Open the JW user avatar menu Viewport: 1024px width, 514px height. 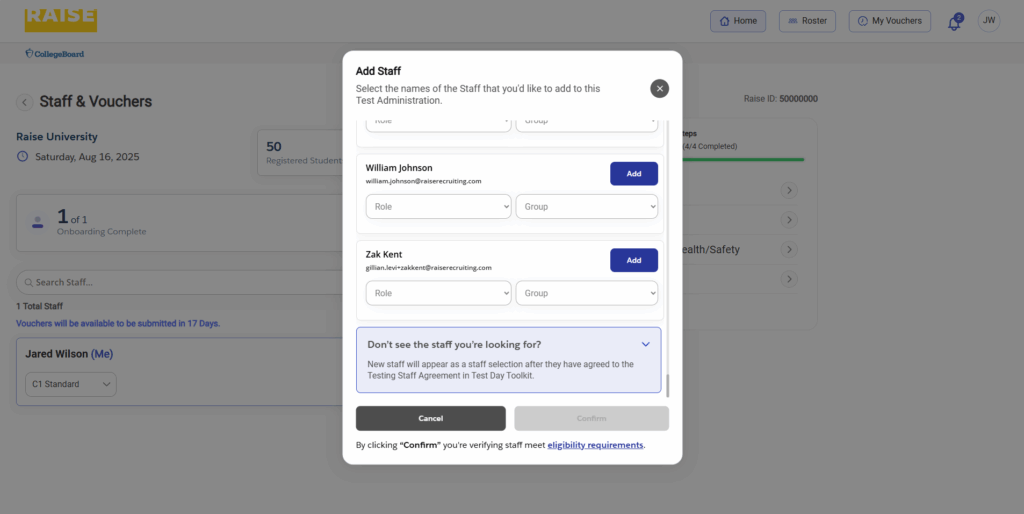tap(988, 21)
